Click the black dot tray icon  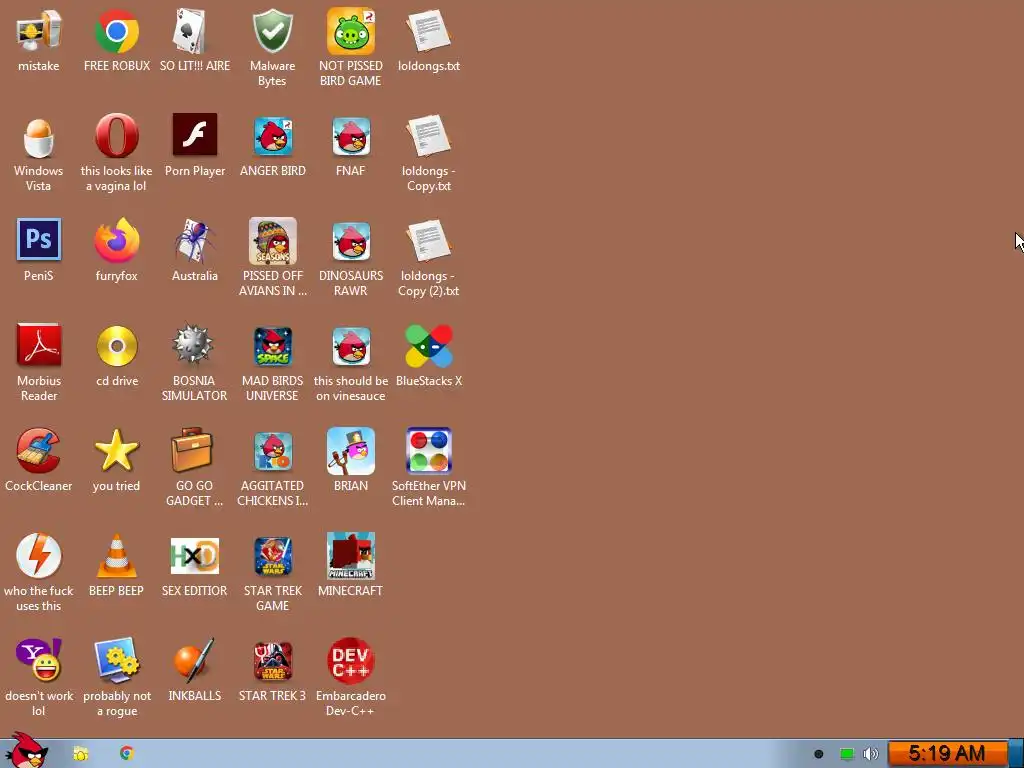coord(818,754)
